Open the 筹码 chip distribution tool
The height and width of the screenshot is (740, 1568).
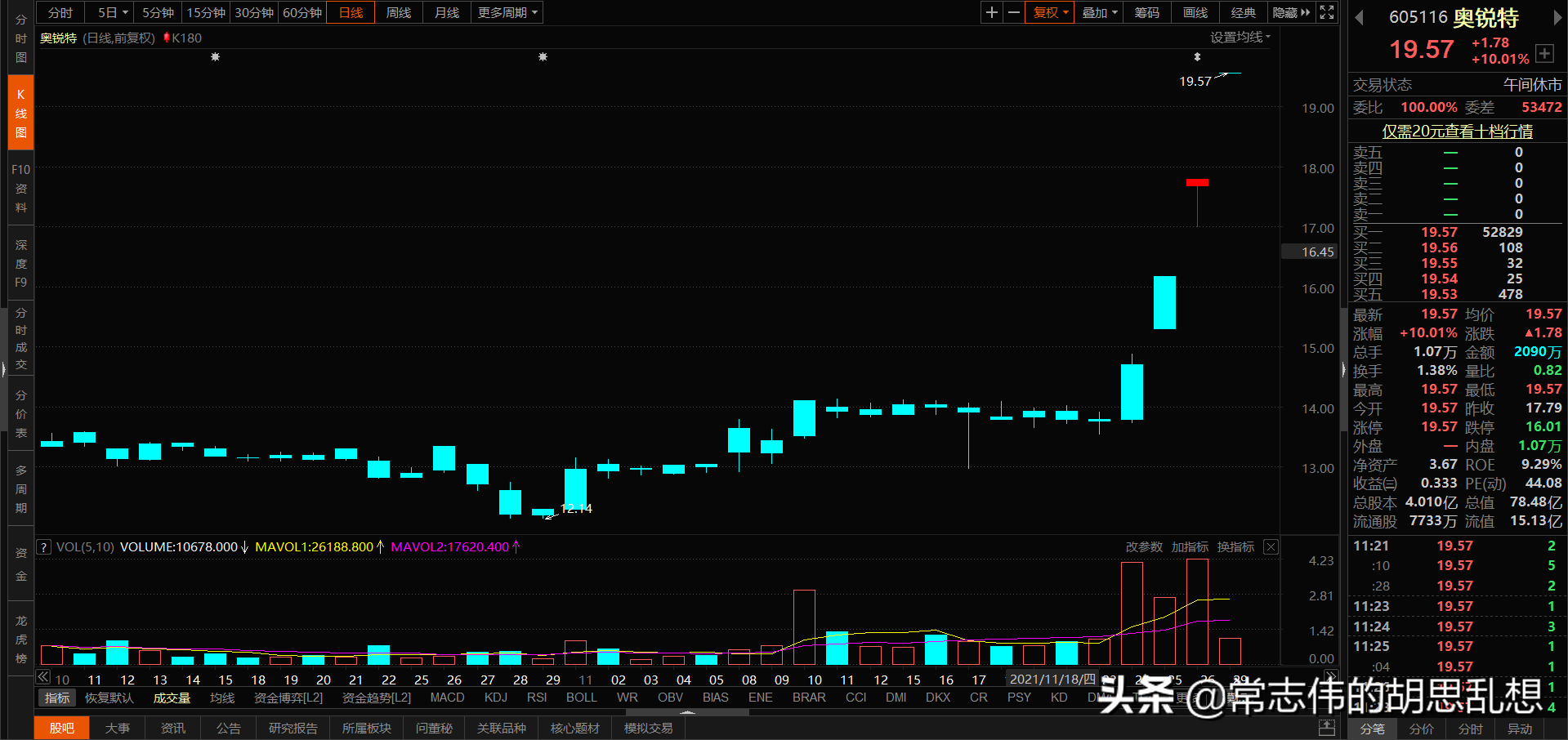(x=1146, y=12)
